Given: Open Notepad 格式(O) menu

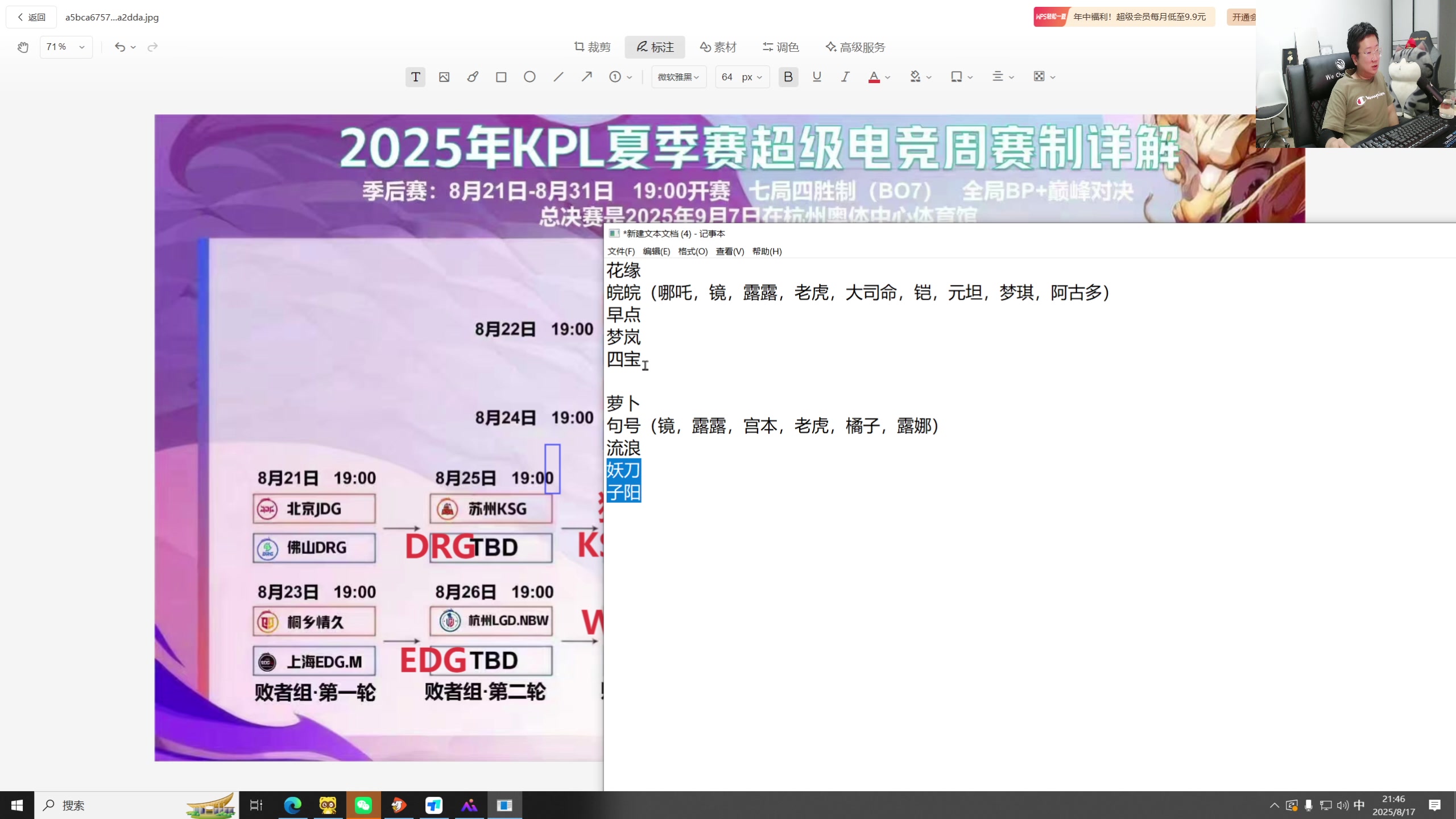Looking at the screenshot, I should pos(693,251).
